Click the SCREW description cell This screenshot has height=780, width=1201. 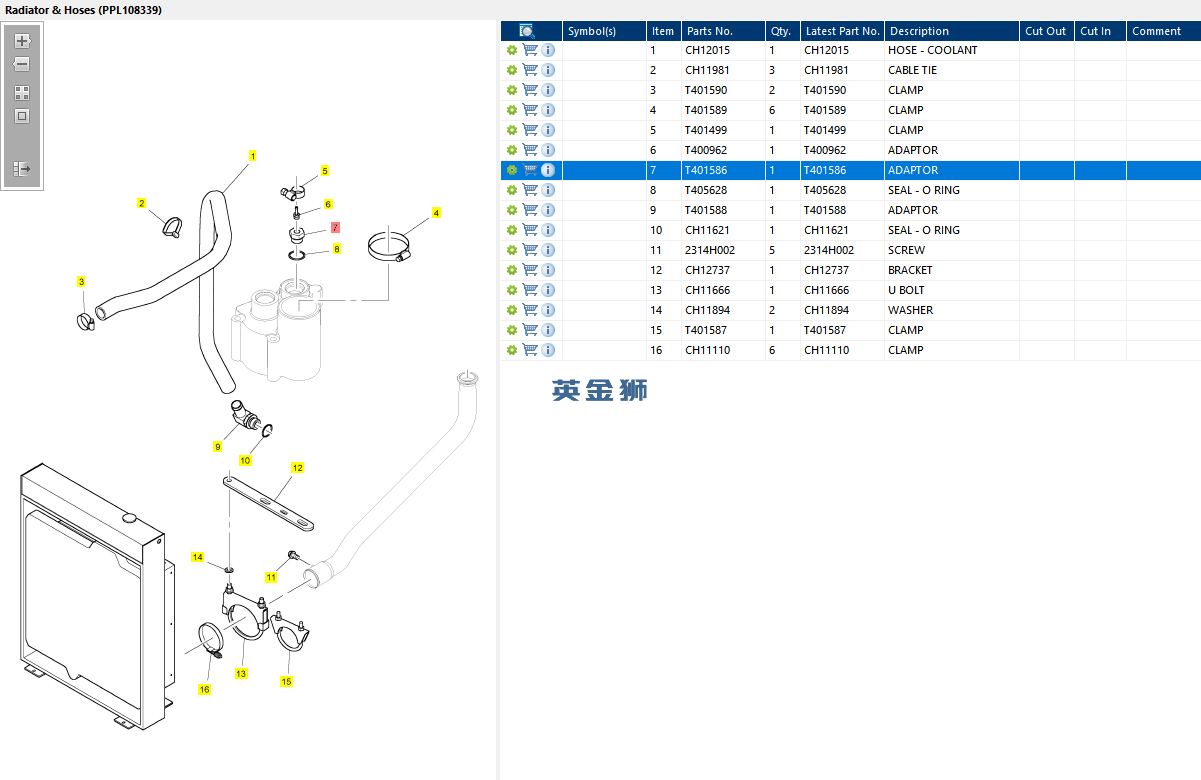coord(952,250)
